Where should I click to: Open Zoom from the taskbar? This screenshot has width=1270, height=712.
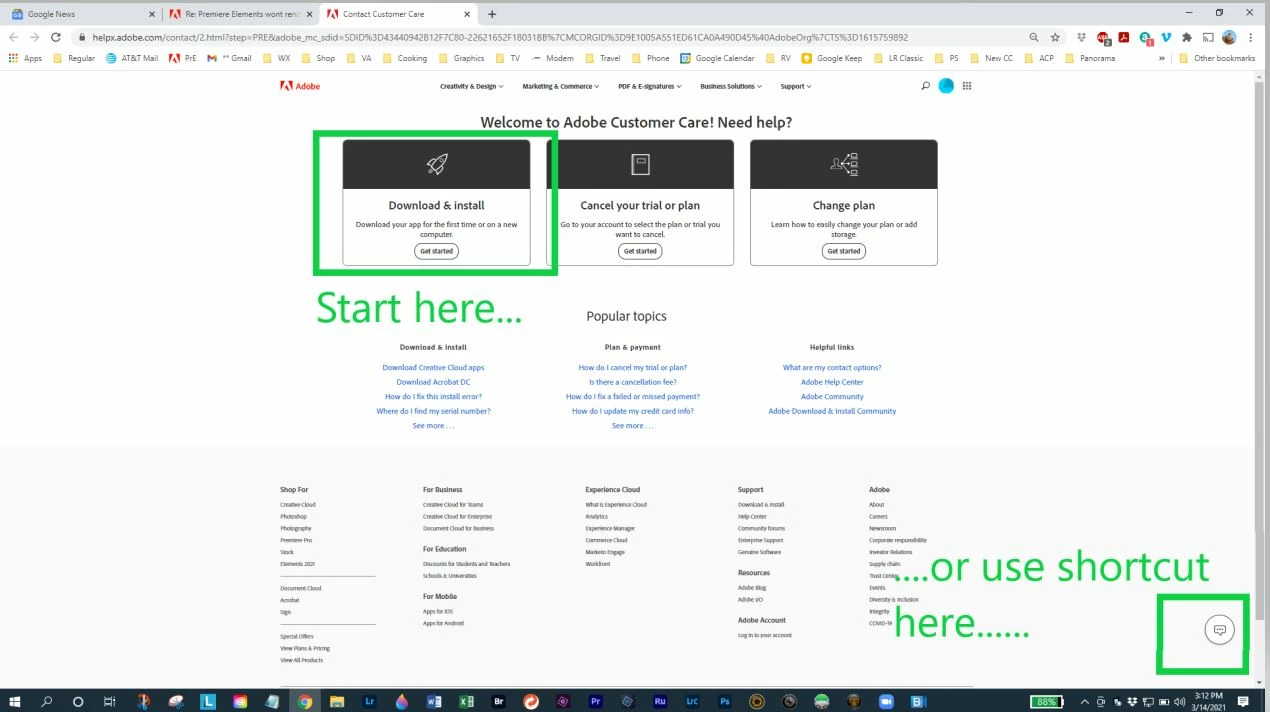click(886, 702)
